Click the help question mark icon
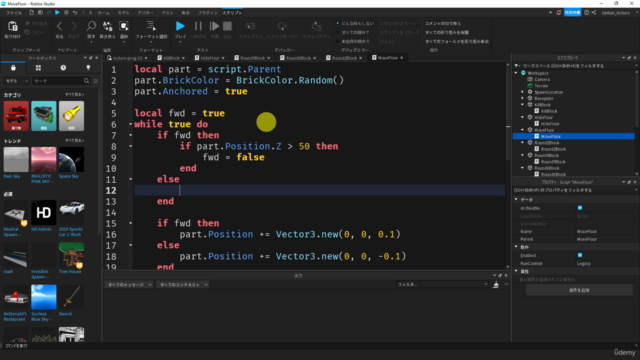Viewport: 640px width, 360px height. [x=587, y=13]
